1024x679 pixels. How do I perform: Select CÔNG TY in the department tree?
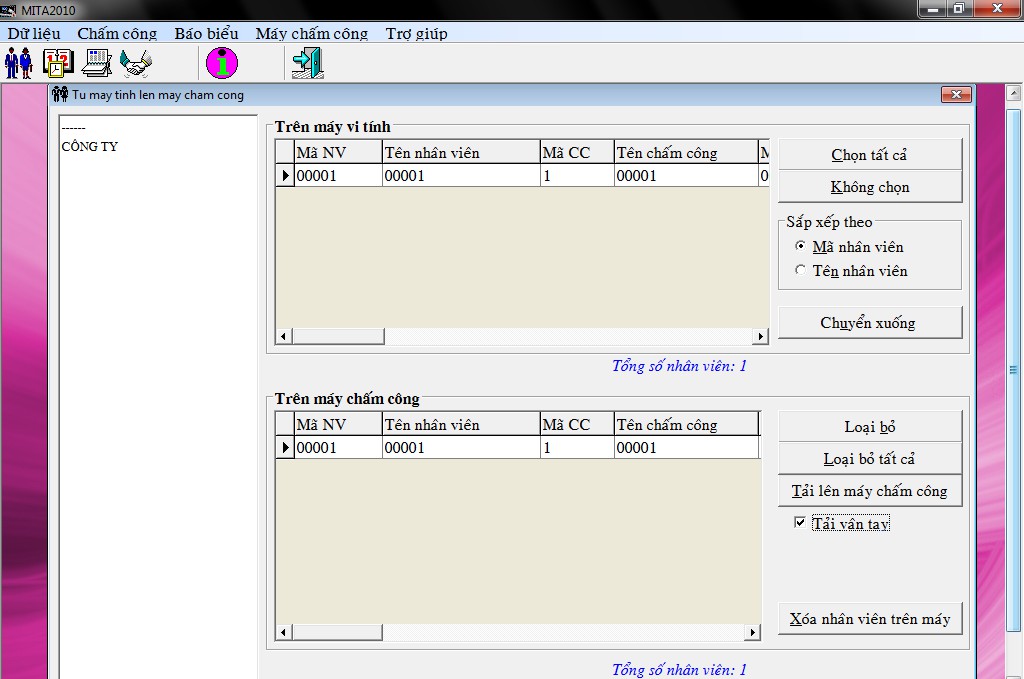tap(89, 146)
